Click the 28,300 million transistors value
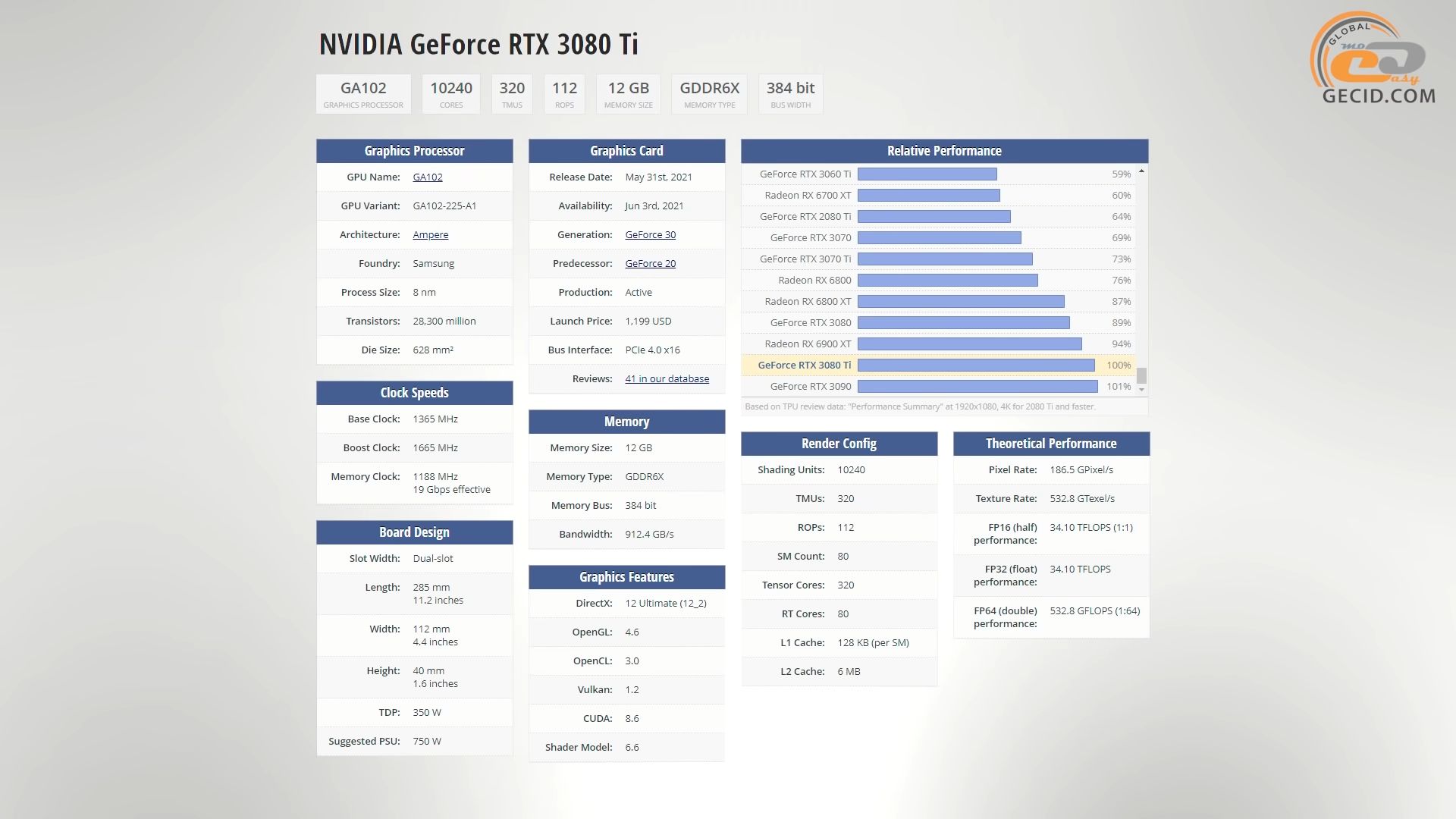The width and height of the screenshot is (1456, 819). point(444,321)
